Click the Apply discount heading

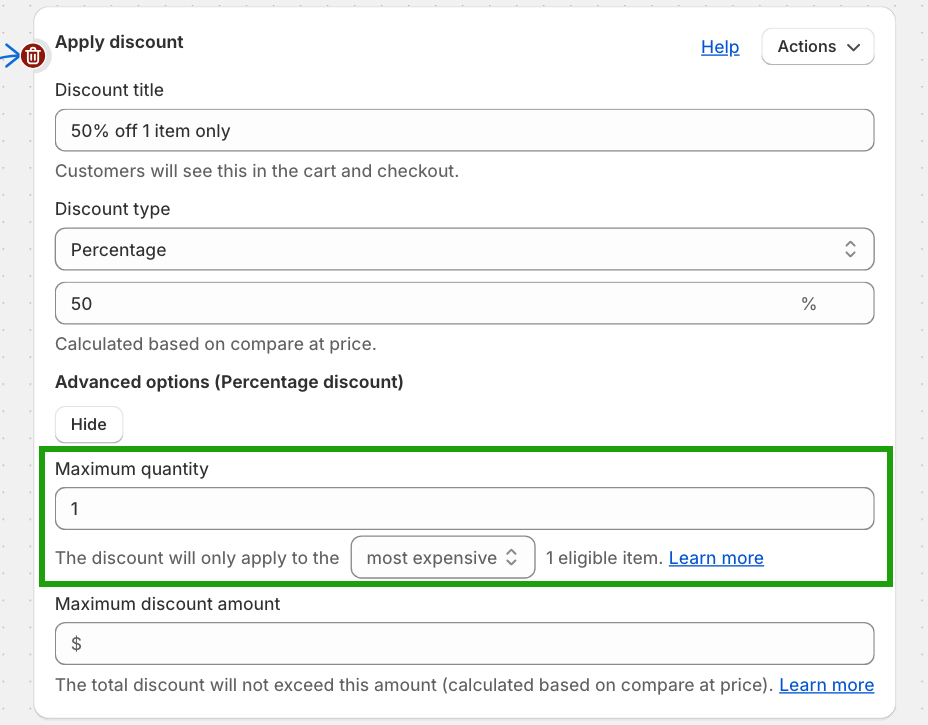(x=119, y=42)
